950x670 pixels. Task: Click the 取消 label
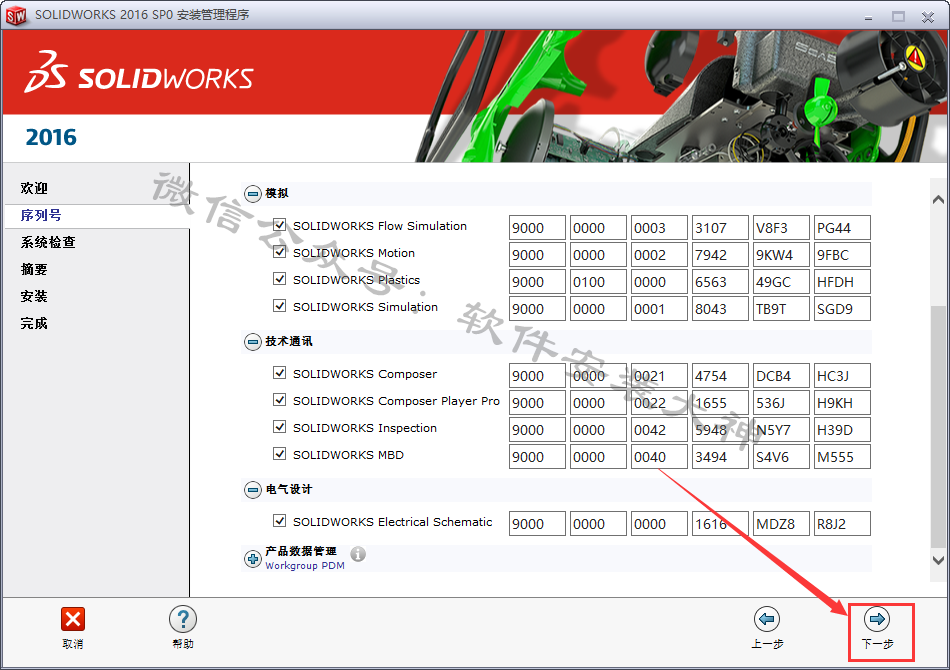[x=73, y=644]
